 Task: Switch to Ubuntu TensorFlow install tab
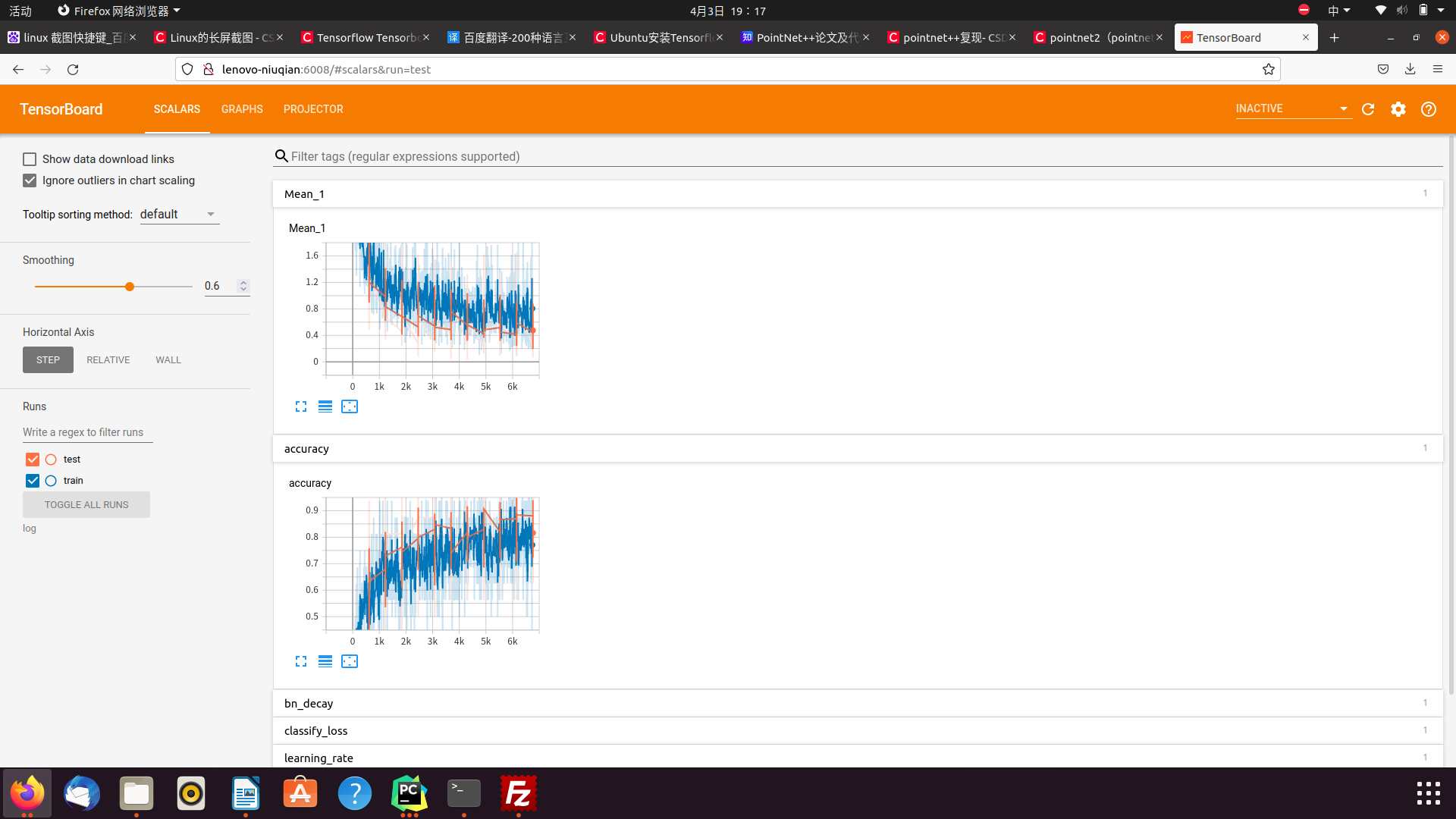click(659, 37)
